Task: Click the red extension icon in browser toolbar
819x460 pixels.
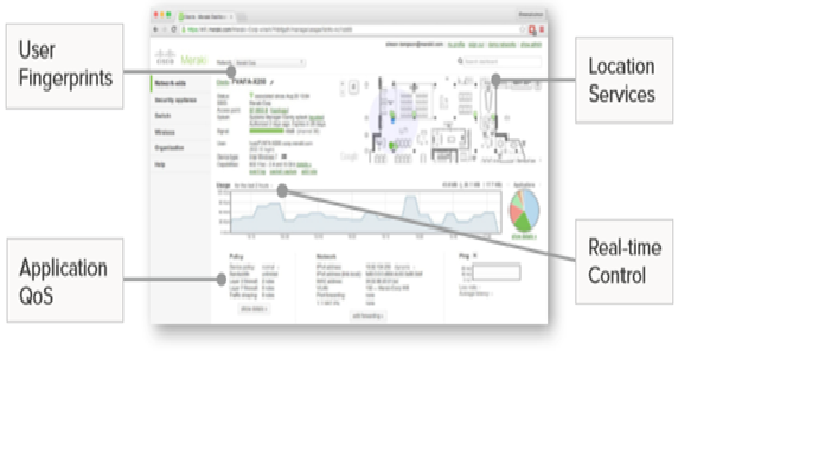Action: [533, 30]
